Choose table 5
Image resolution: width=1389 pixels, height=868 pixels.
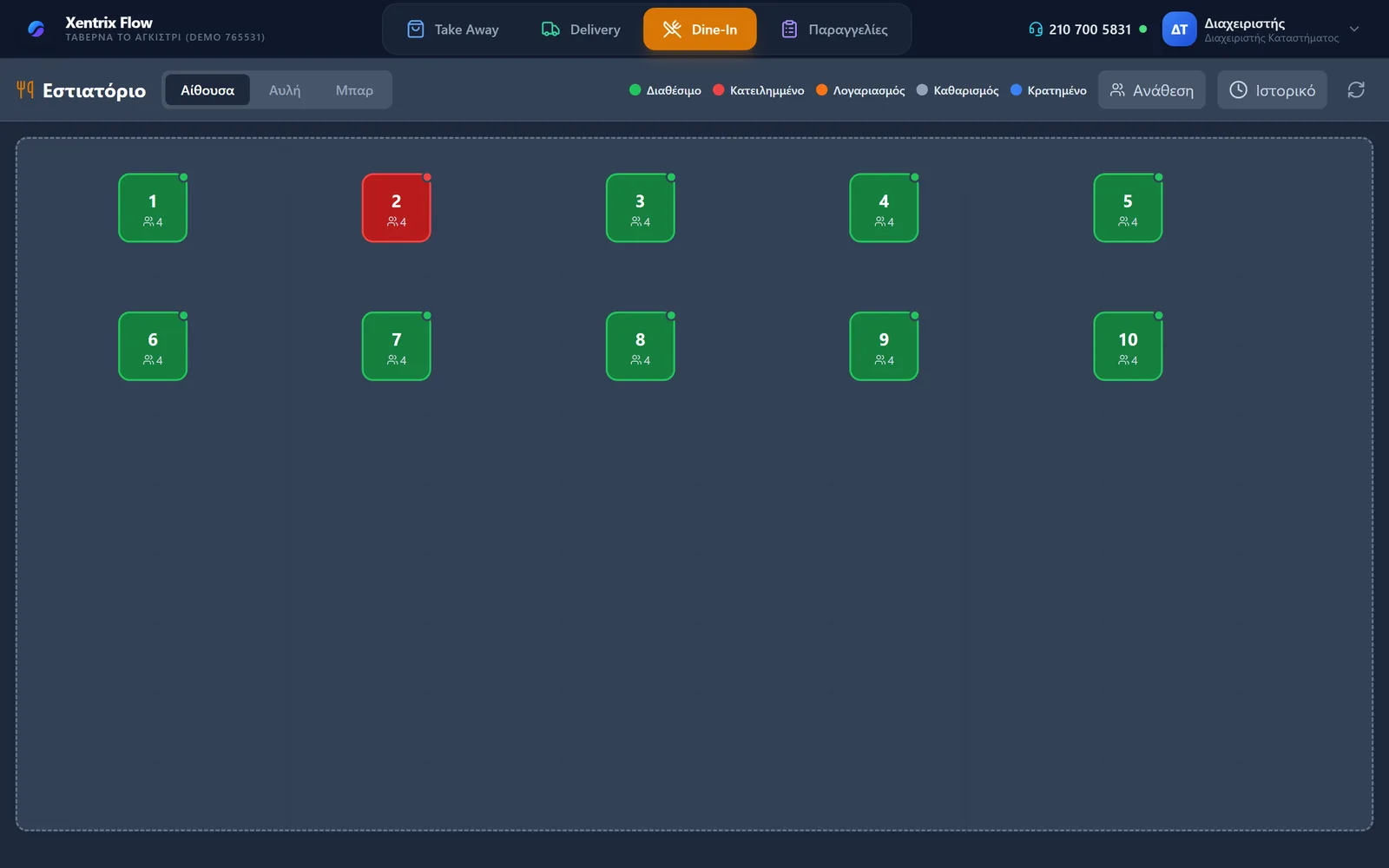(1128, 208)
